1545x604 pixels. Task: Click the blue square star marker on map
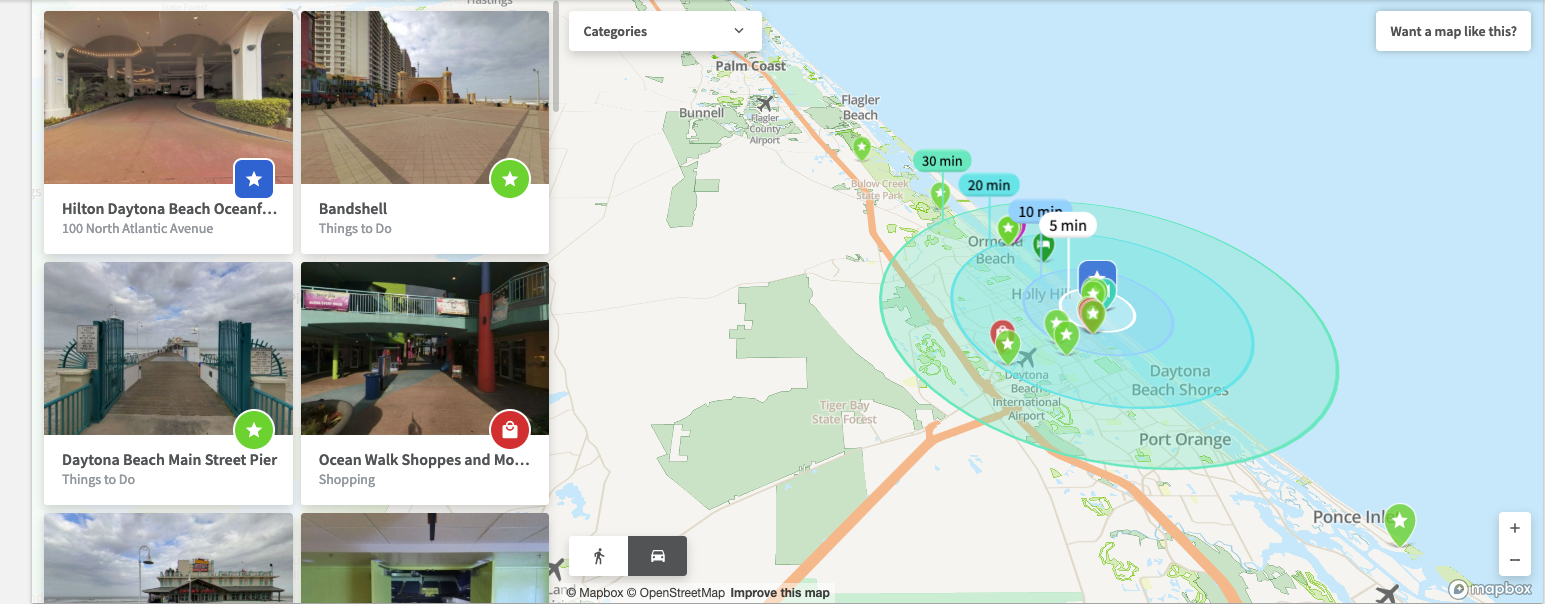[x=1098, y=274]
